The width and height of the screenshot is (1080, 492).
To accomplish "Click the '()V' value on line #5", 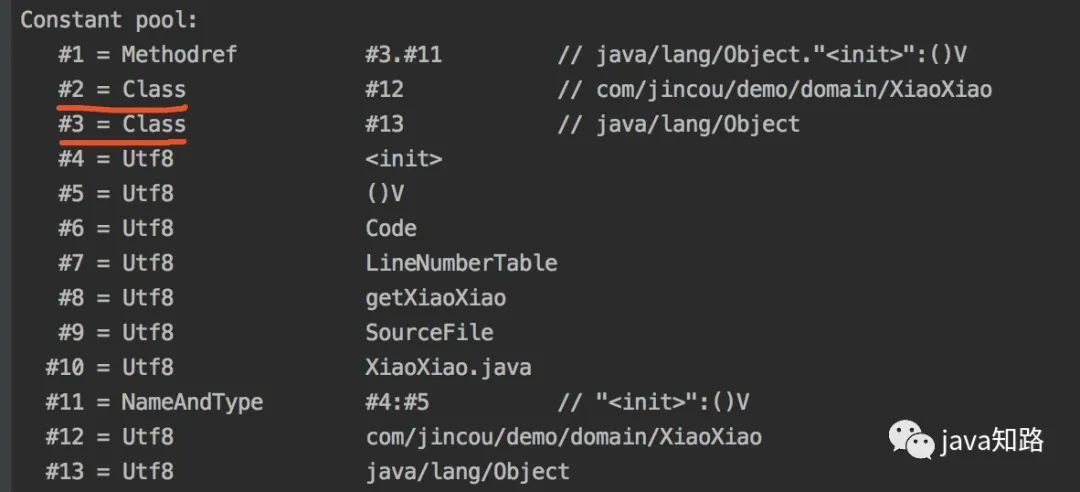I will tap(385, 194).
